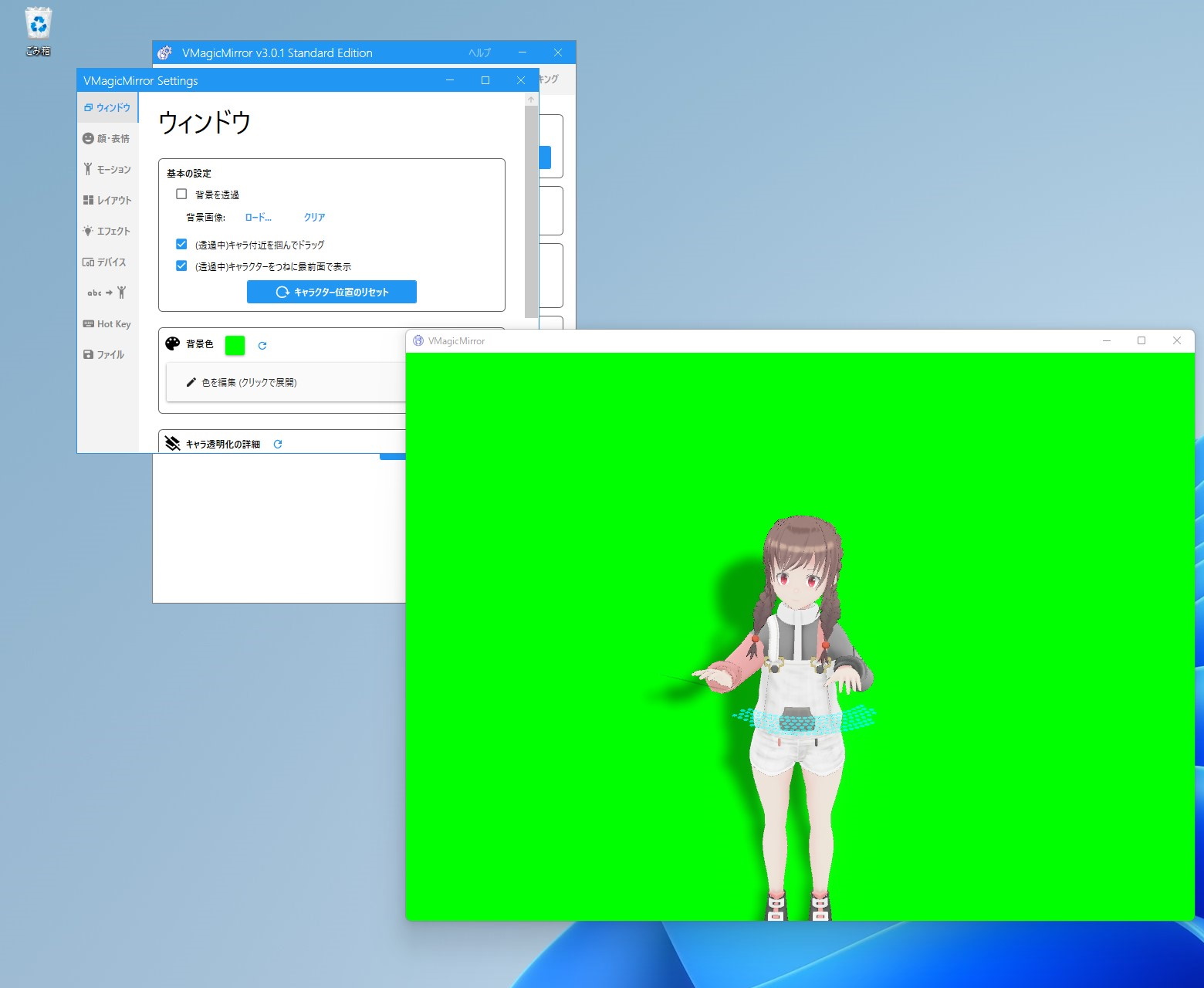Switch to the ウィンドウ tab
The height and width of the screenshot is (988, 1204).
[107, 107]
